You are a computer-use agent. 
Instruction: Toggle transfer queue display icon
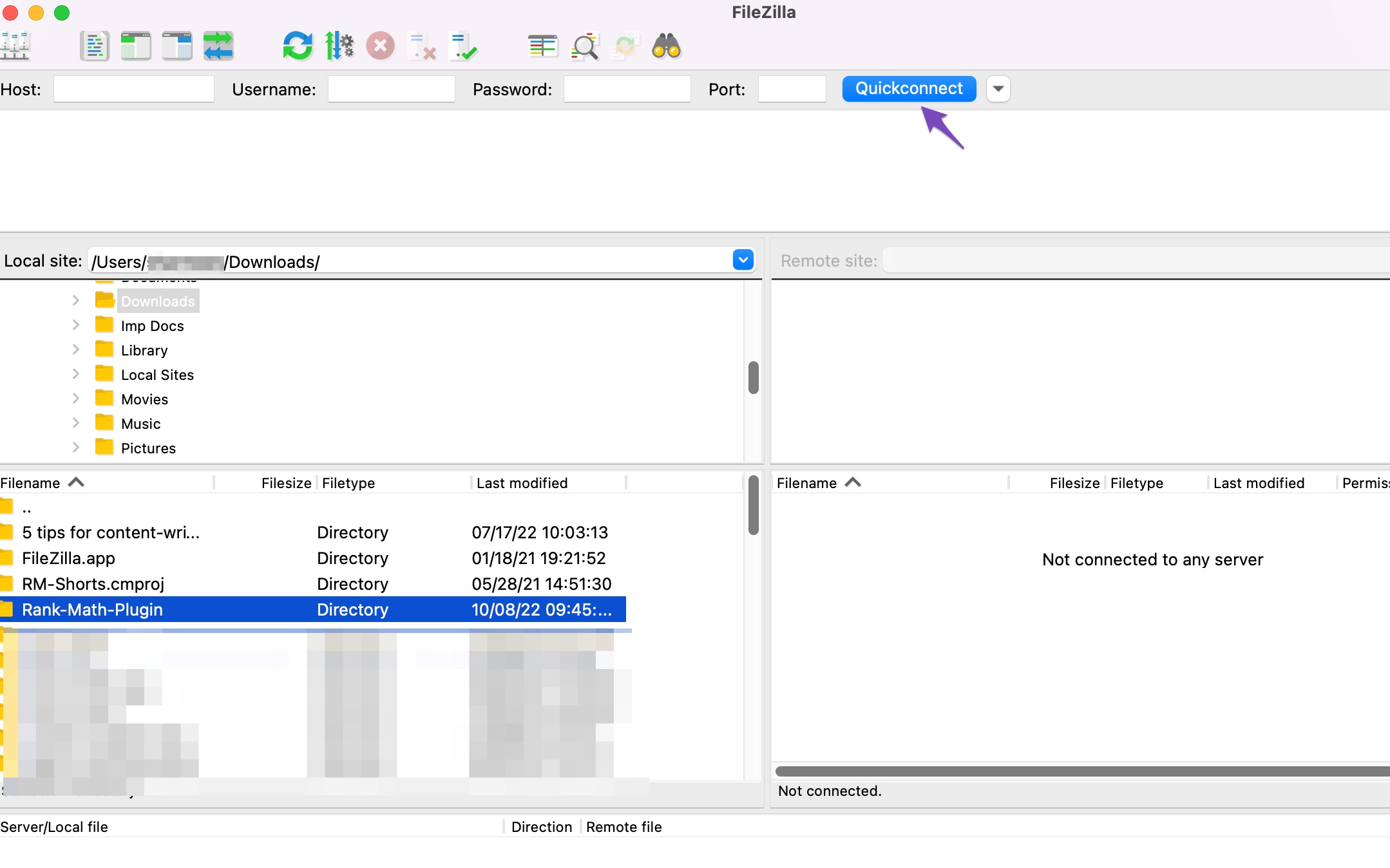[x=218, y=46]
